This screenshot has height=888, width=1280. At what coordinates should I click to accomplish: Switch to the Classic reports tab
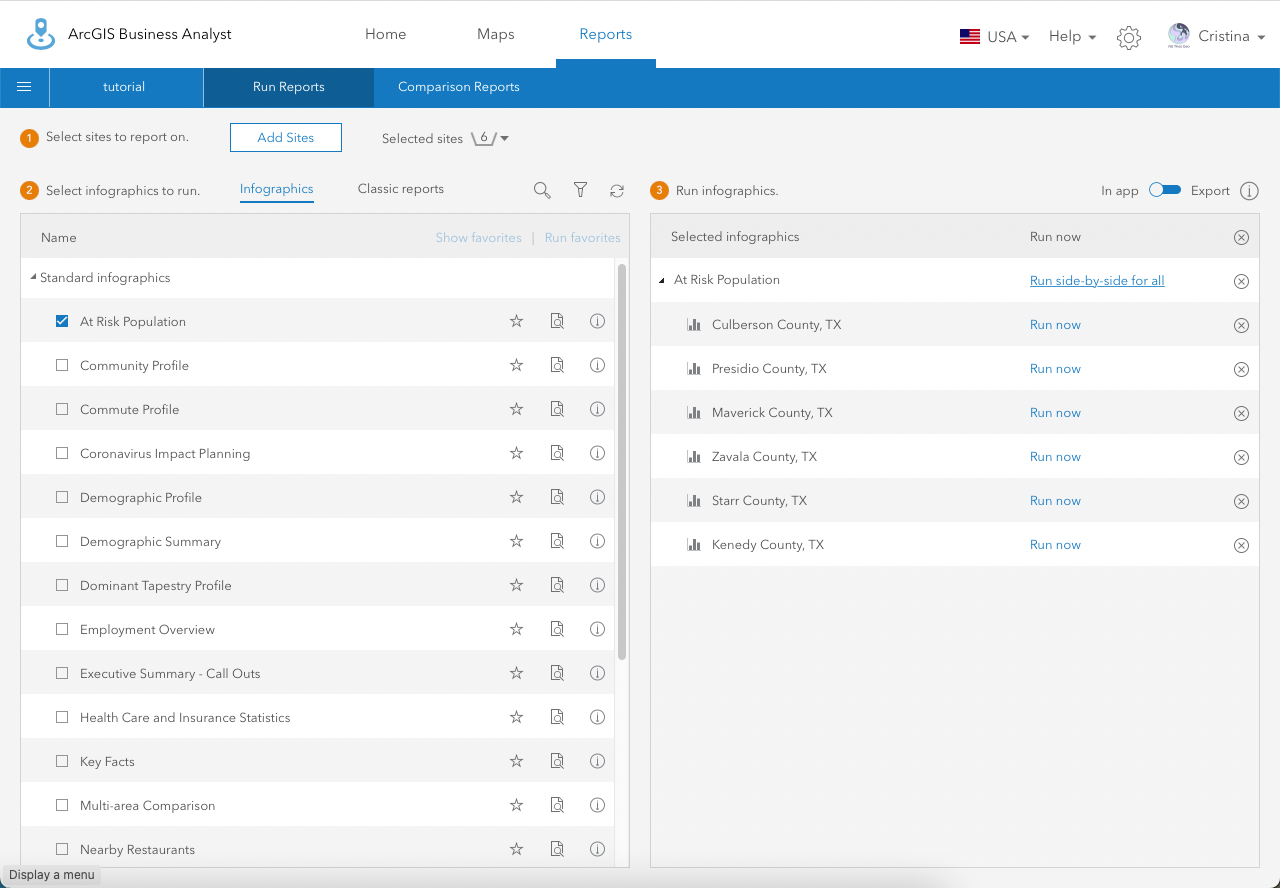pos(401,189)
